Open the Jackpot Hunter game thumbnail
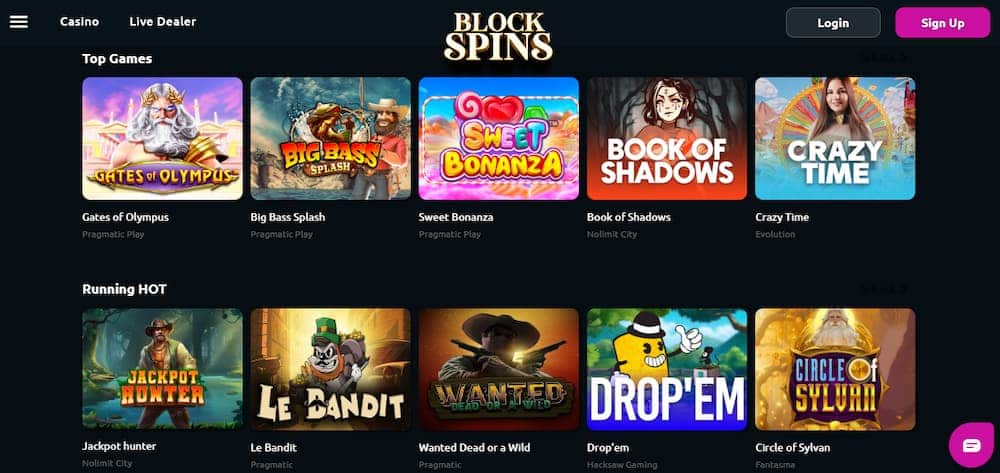Viewport: 1000px width, 473px height. pos(163,369)
